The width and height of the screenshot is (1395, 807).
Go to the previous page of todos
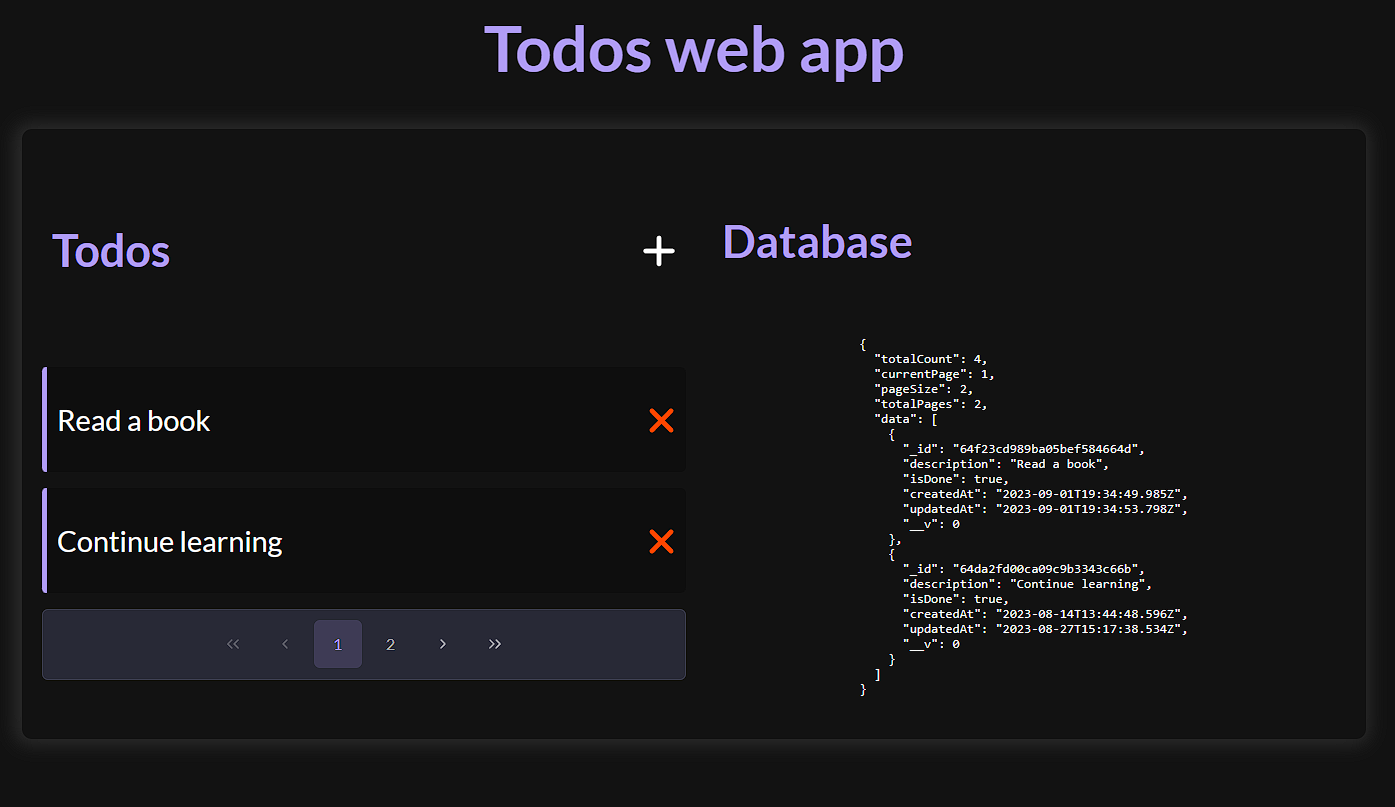pyautogui.click(x=285, y=644)
